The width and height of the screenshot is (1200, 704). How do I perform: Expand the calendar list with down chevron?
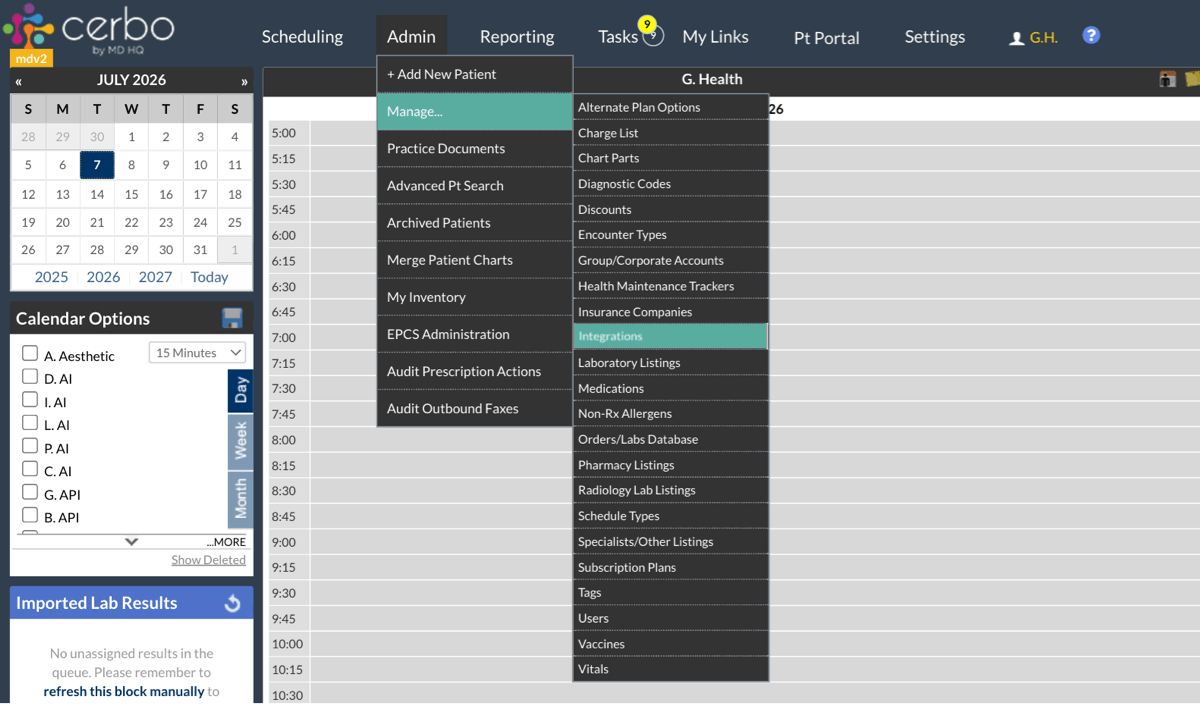point(131,541)
